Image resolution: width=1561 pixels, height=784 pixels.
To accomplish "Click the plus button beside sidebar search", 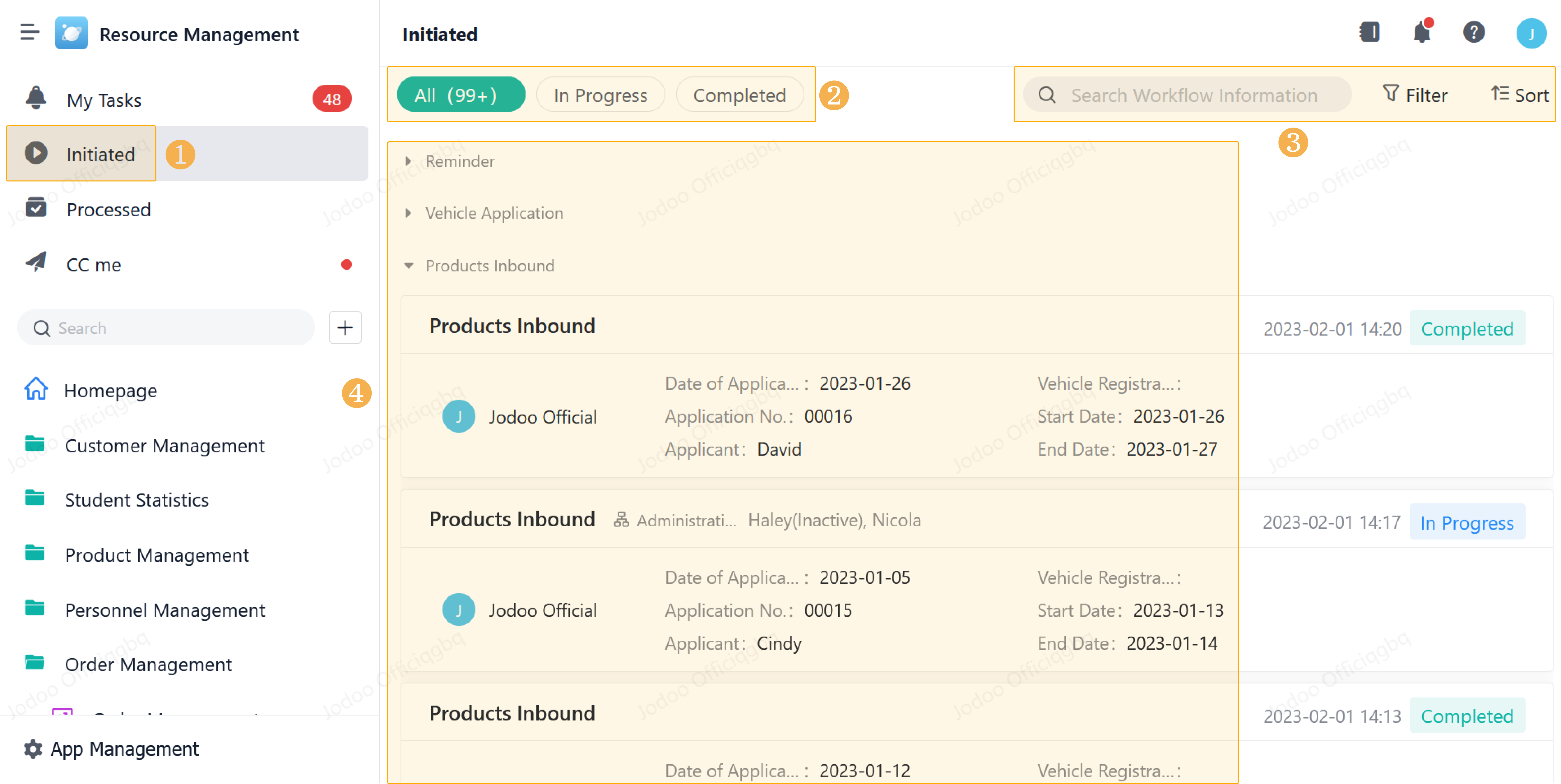I will (x=345, y=328).
